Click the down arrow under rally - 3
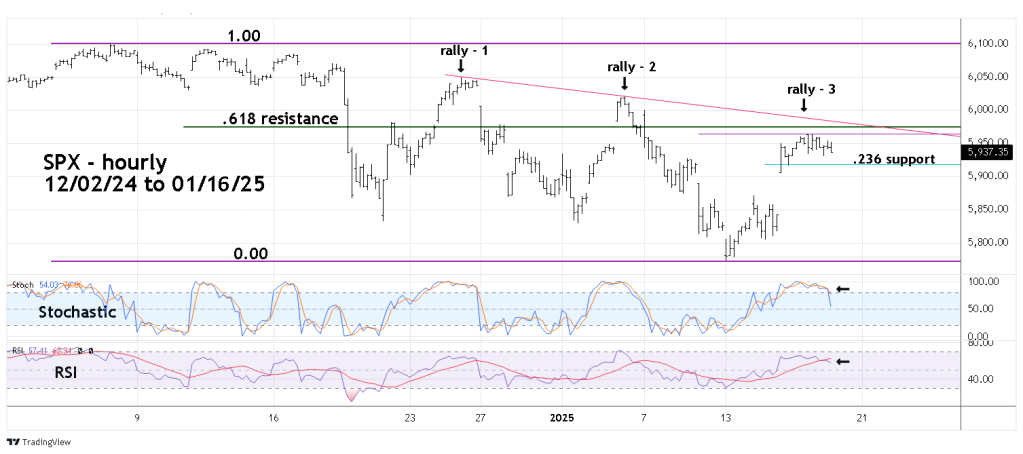 pyautogui.click(x=805, y=106)
